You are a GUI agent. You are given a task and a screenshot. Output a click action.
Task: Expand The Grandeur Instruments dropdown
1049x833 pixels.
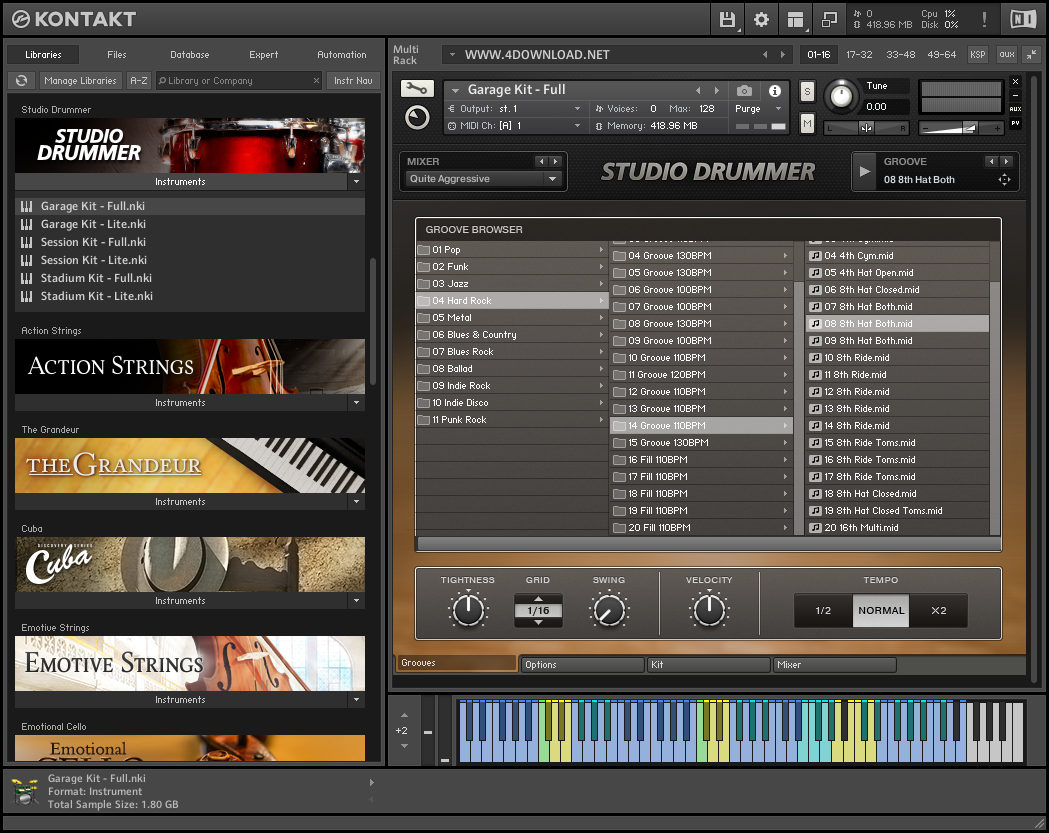(x=356, y=501)
